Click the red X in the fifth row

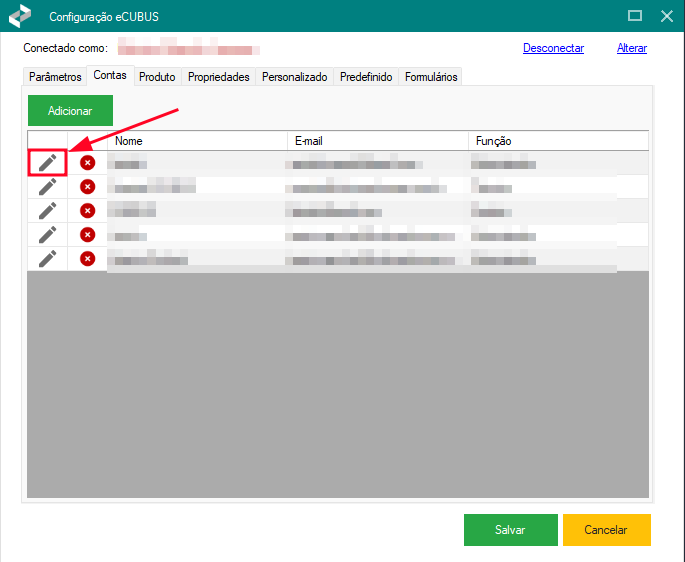click(87, 258)
